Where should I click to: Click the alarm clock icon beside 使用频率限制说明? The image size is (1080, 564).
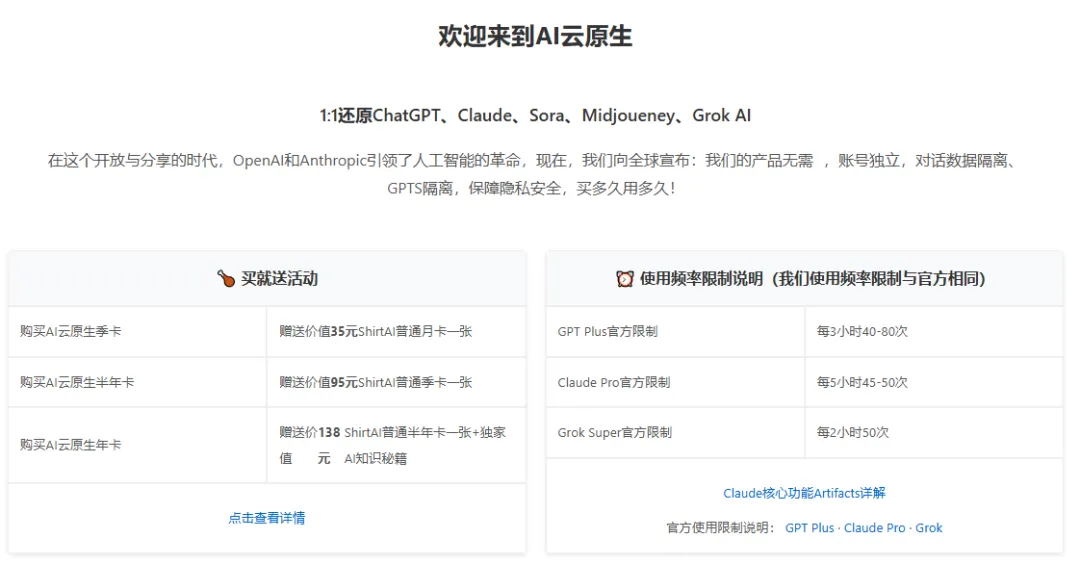[625, 279]
